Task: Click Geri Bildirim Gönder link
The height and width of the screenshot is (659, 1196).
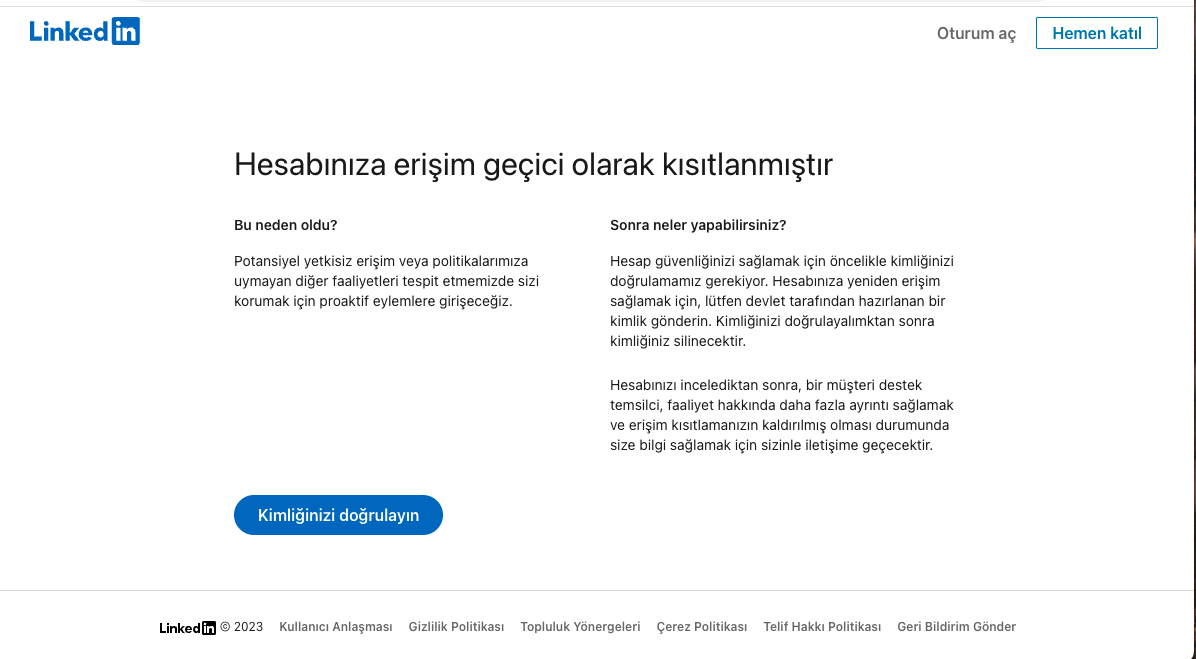Action: click(x=956, y=627)
